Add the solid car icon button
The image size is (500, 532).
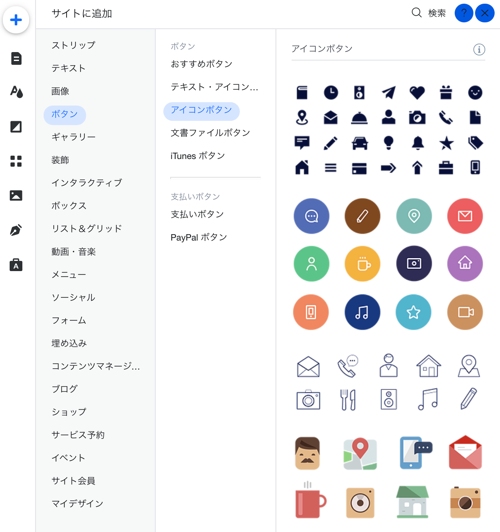[360, 143]
